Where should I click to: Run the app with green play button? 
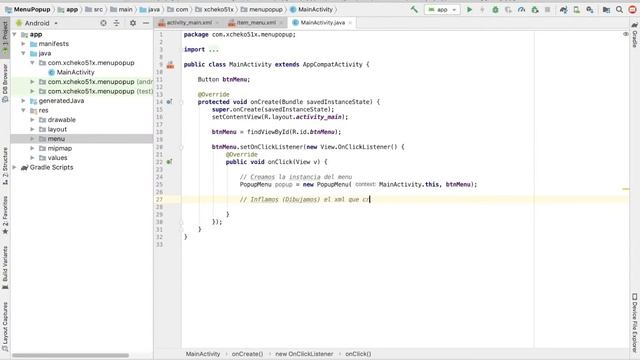coord(469,9)
